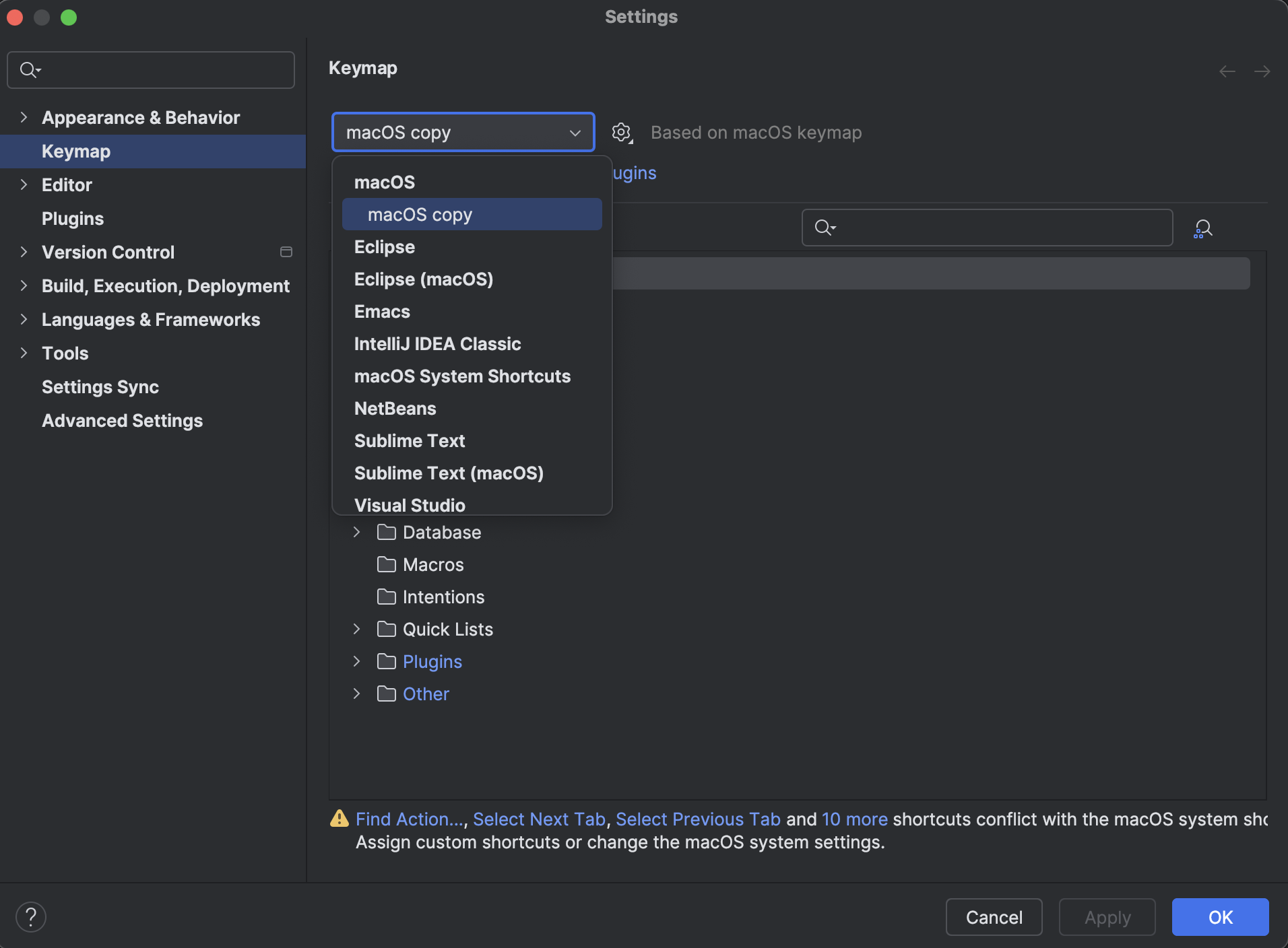1288x948 pixels.
Task: Expand the Database actions group
Action: tap(356, 532)
